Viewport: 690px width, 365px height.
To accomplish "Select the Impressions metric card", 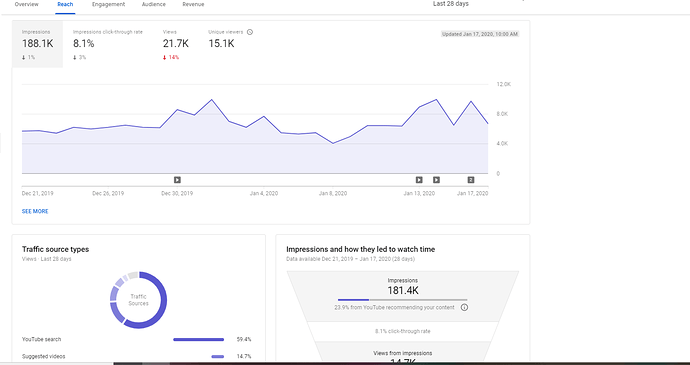I will pyautogui.click(x=37, y=44).
